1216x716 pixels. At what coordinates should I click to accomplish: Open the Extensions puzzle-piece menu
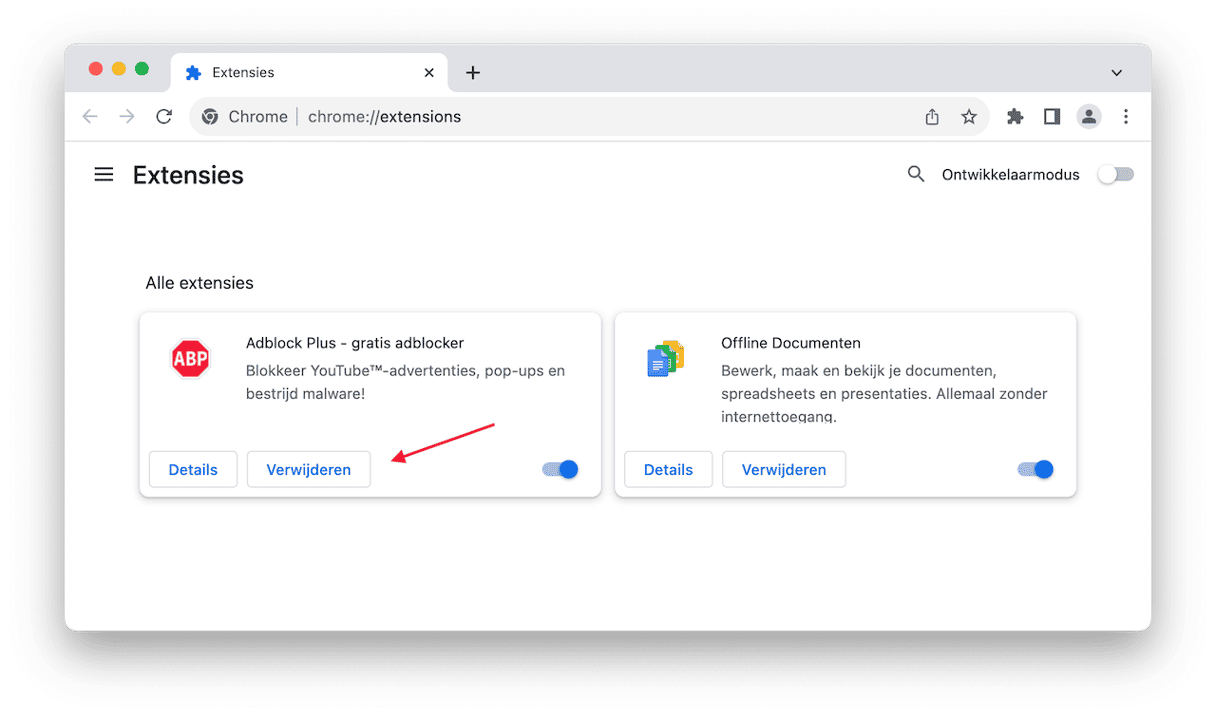tap(1015, 117)
